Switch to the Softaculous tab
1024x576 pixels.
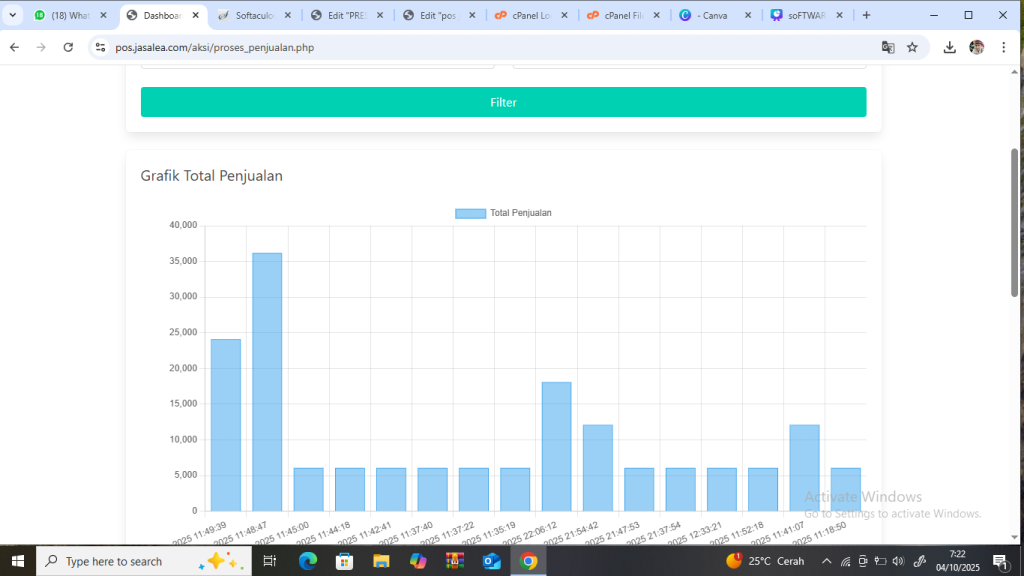coord(257,15)
